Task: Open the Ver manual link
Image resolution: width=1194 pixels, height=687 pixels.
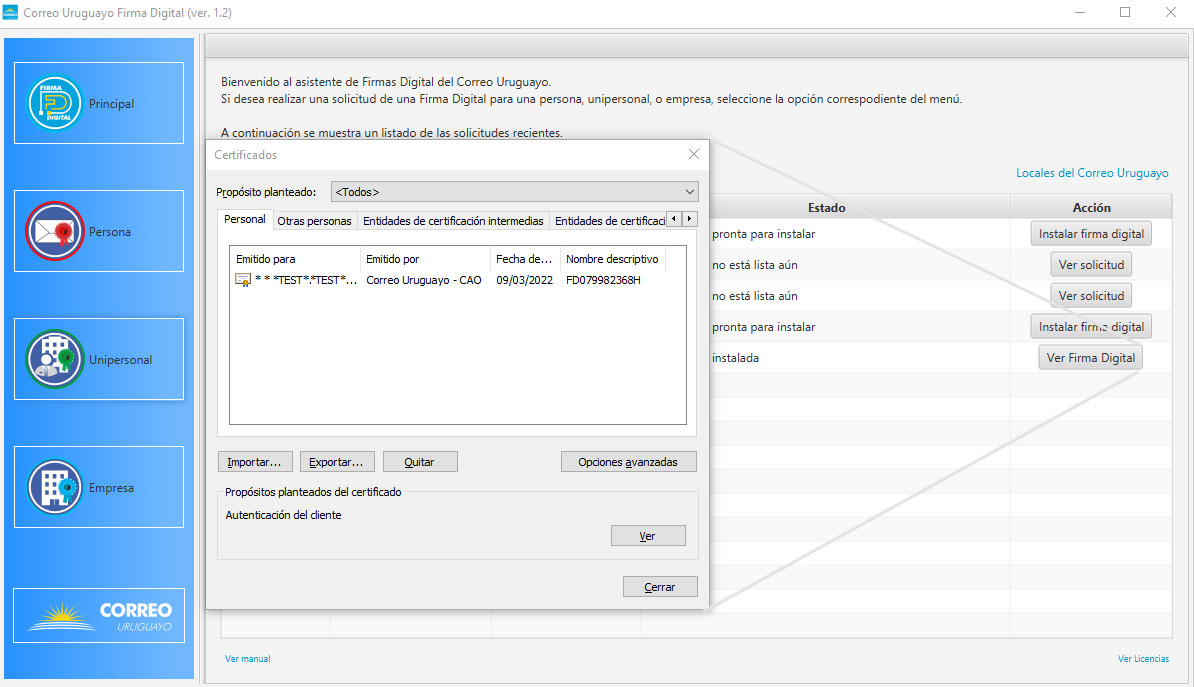Action: 247,659
